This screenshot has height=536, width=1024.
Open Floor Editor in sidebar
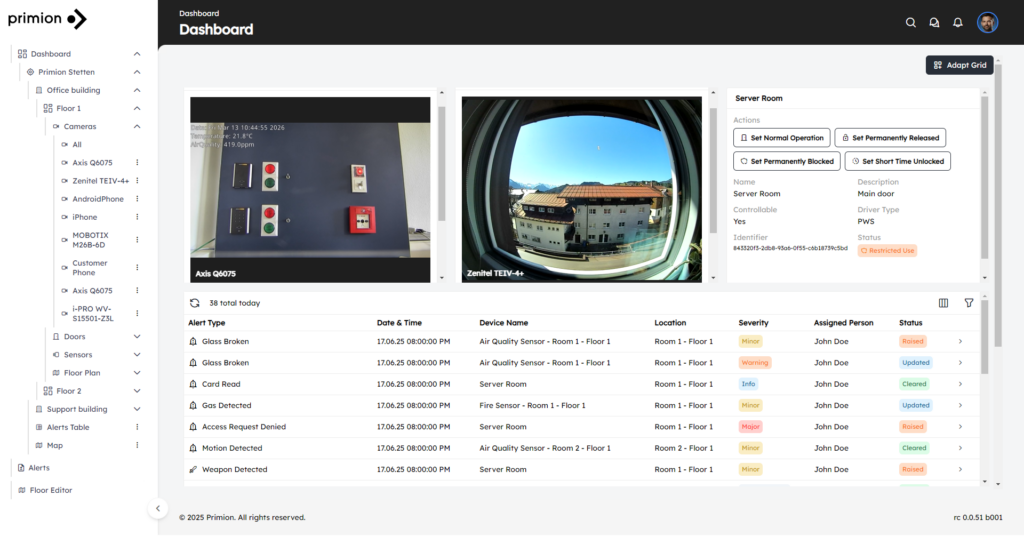click(x=50, y=490)
